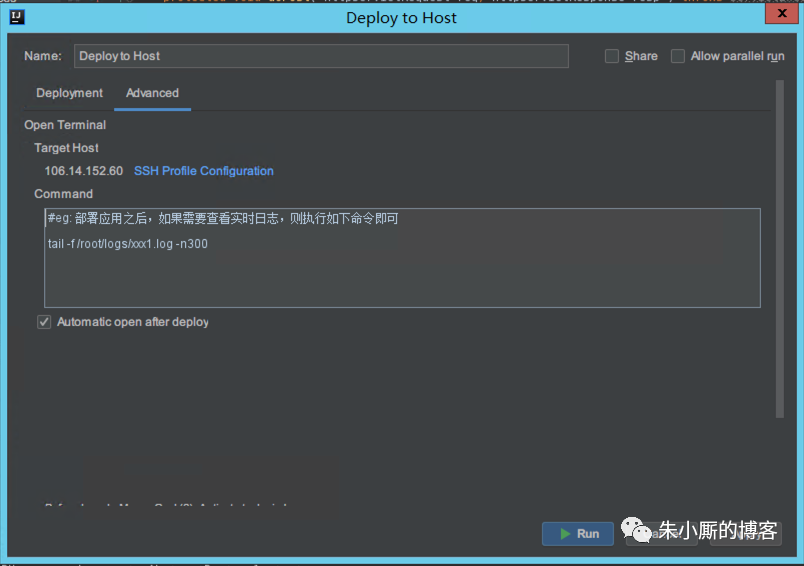The width and height of the screenshot is (804, 566).
Task: Edit the Name input field
Action: coord(321,56)
